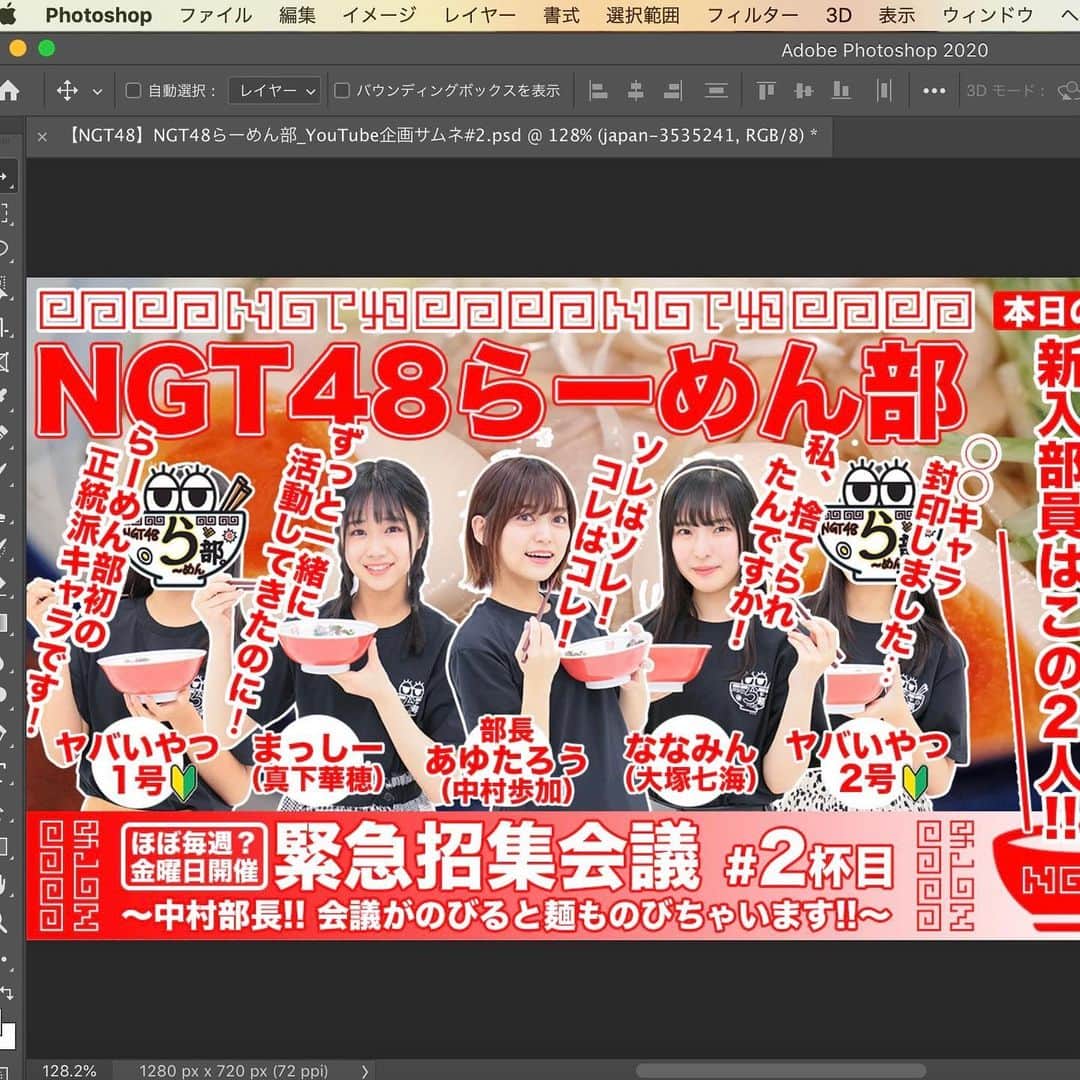Viewport: 1080px width, 1080px height.
Task: Open the 書式 menu
Action: 561,15
